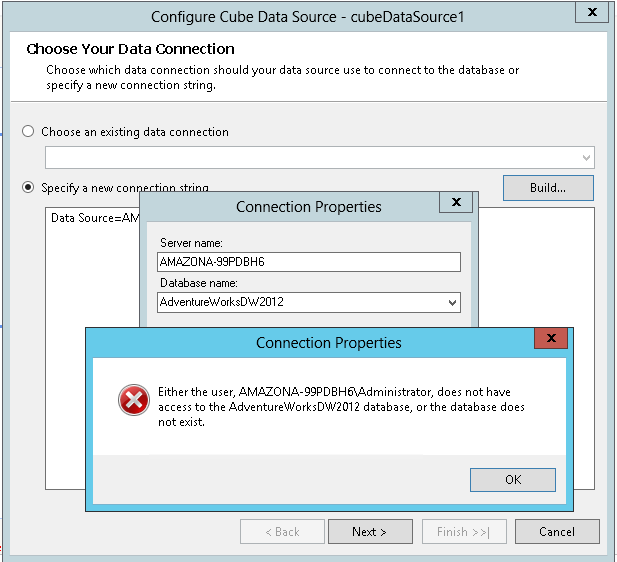Click the error message text
The width and height of the screenshot is (617, 562).
coord(340,406)
